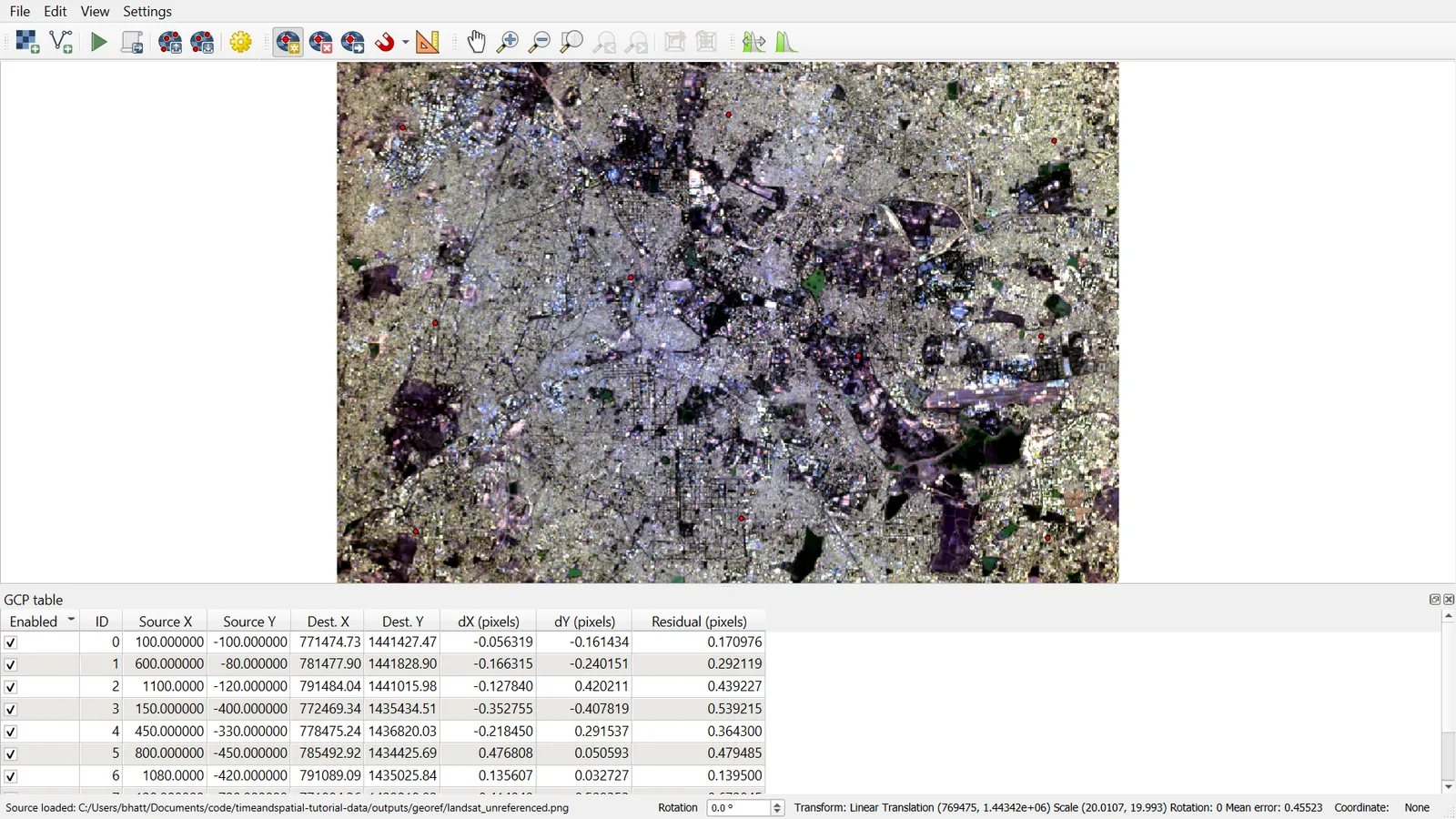Click the Zoom to Layer magnifier icon
1456x819 pixels.
click(x=571, y=42)
